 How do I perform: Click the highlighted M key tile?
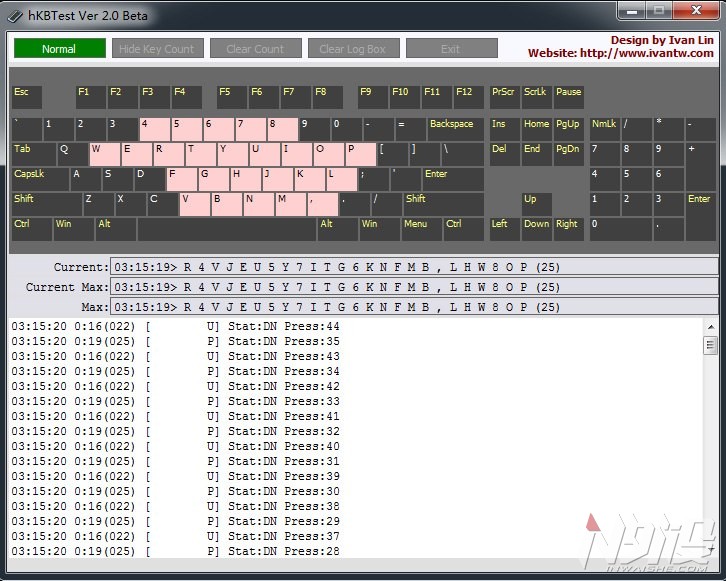pyautogui.click(x=290, y=204)
